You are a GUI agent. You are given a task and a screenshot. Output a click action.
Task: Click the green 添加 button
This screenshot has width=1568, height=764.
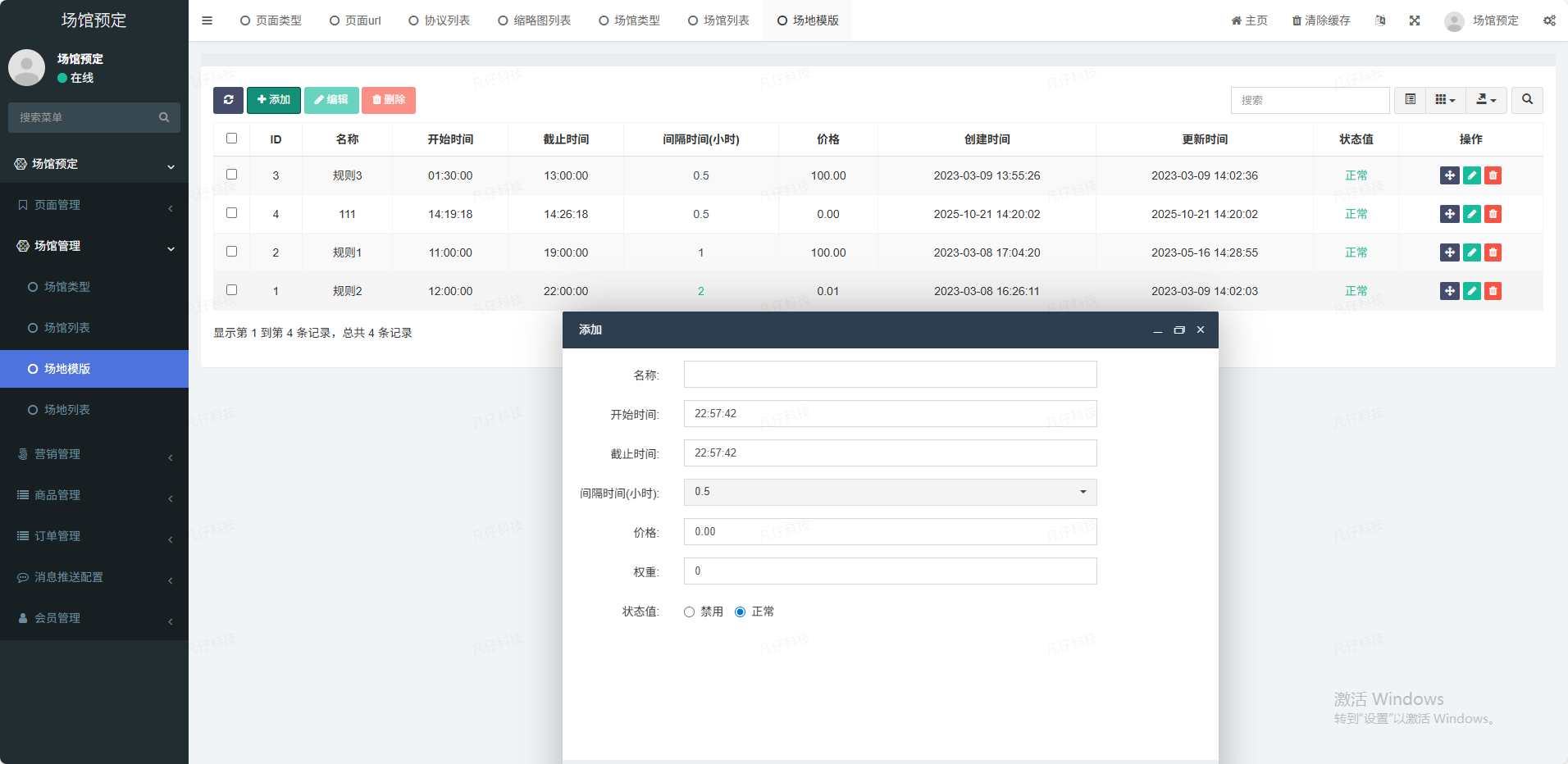pos(274,100)
